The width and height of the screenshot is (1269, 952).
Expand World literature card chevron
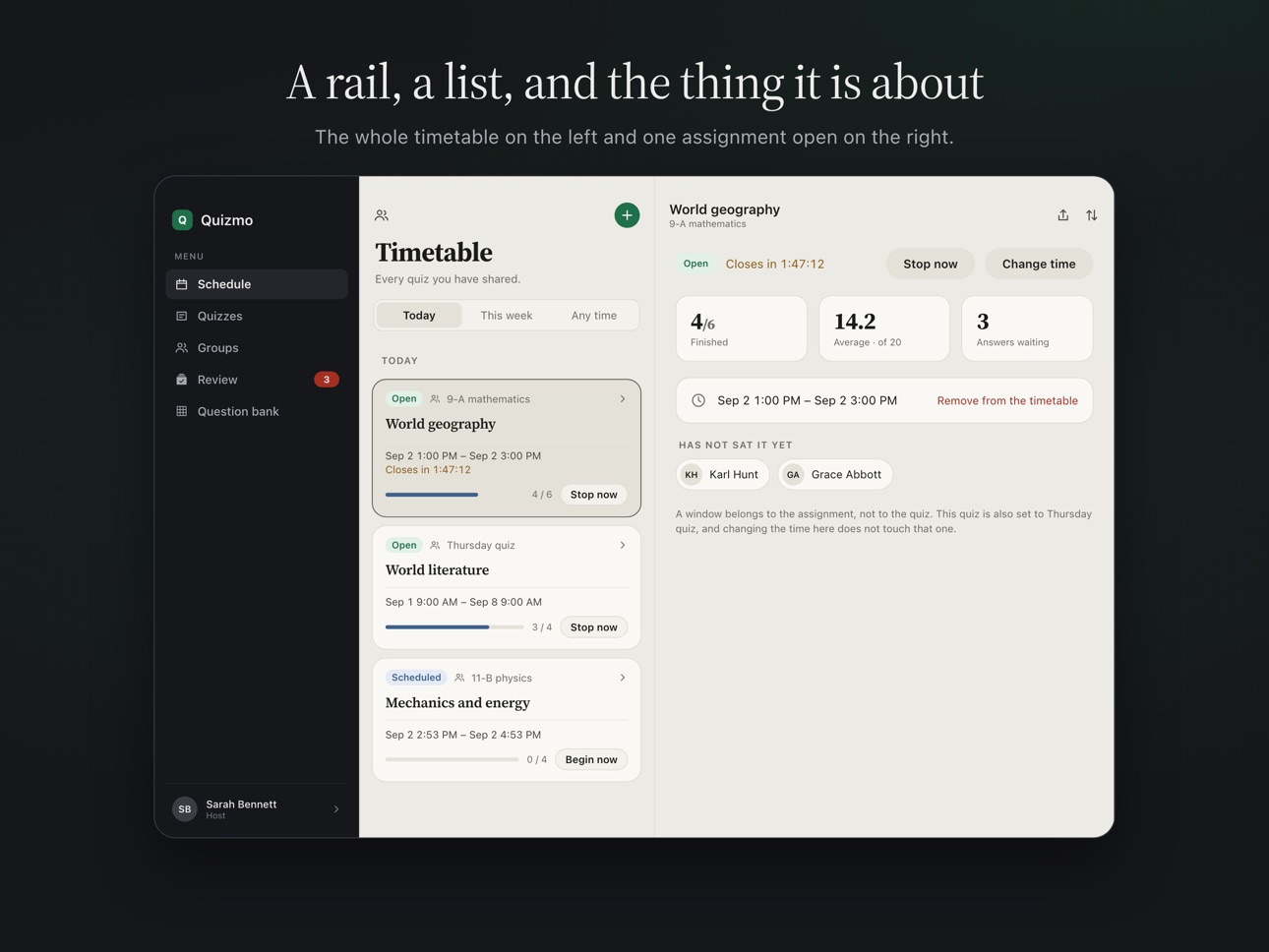click(x=623, y=545)
